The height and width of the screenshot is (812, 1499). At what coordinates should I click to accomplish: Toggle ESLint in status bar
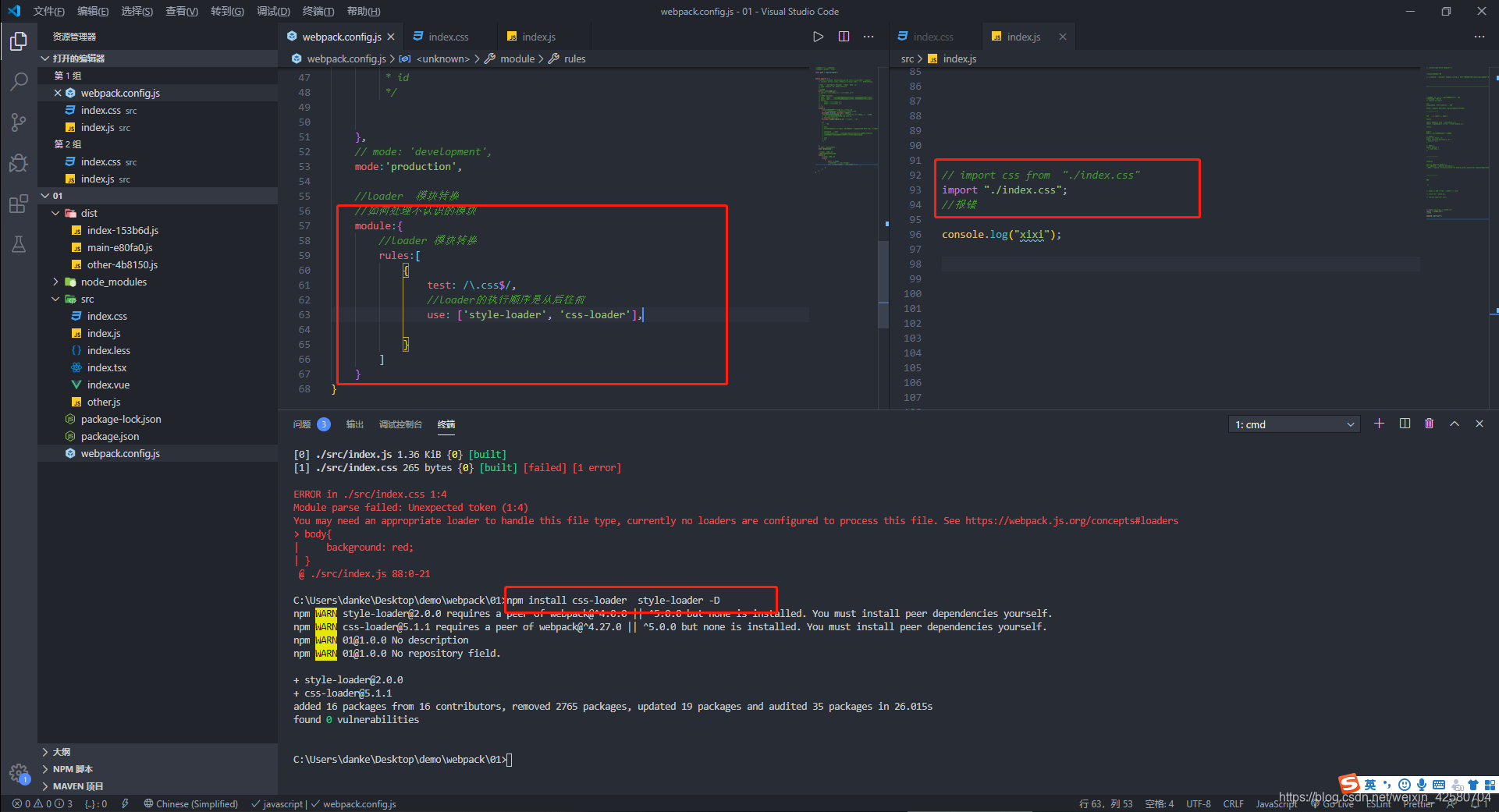pos(1379,804)
